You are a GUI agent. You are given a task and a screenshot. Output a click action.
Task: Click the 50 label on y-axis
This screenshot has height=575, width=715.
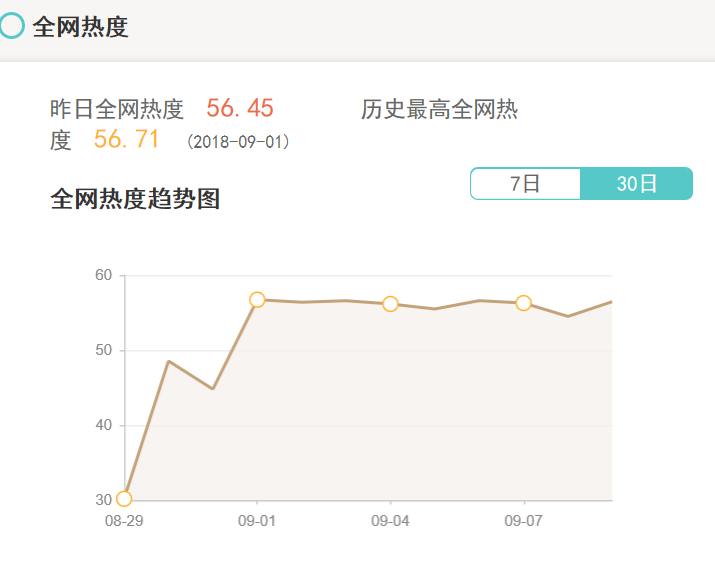coord(104,350)
